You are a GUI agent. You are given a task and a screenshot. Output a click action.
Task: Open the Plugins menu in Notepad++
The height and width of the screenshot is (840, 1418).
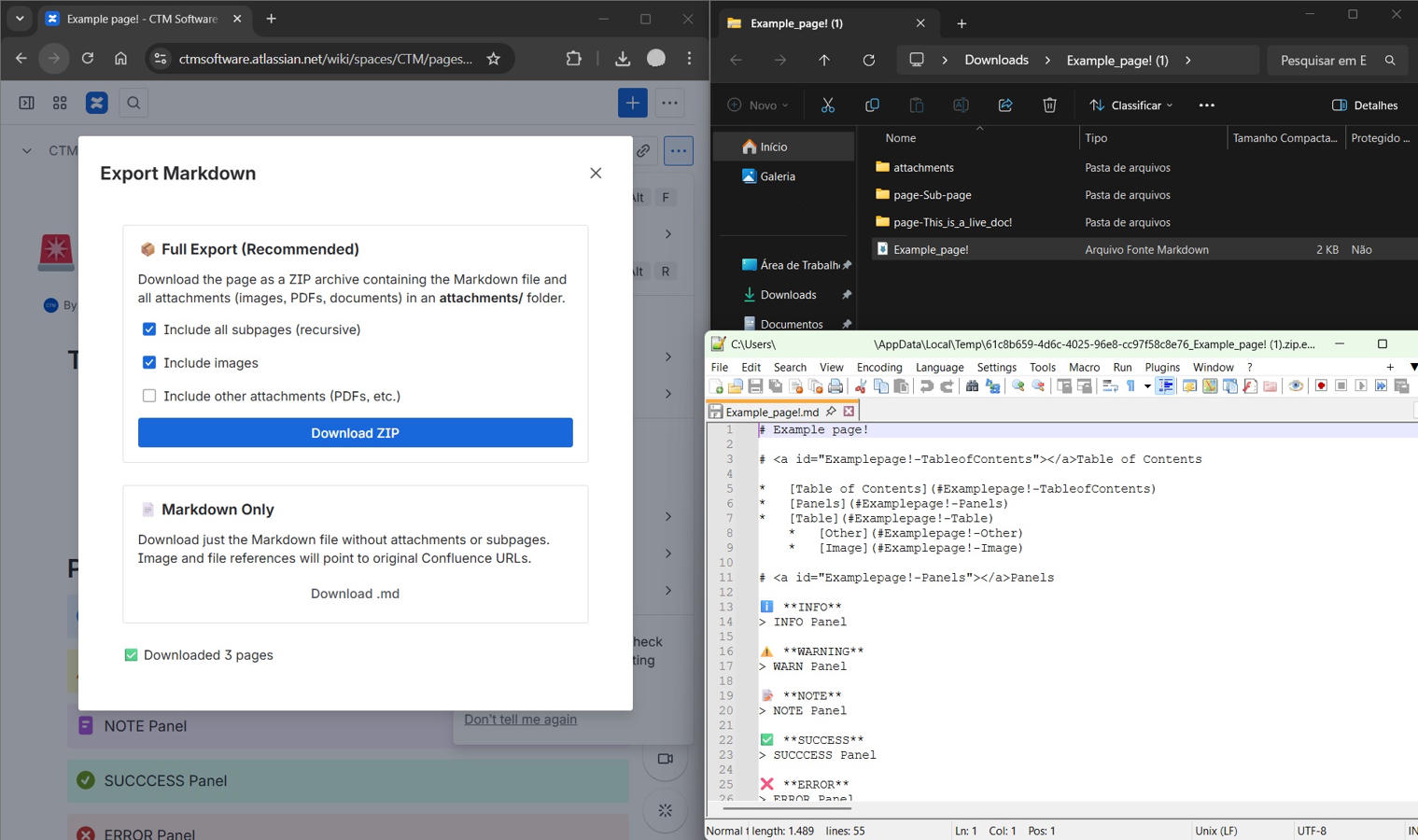pos(1162,368)
